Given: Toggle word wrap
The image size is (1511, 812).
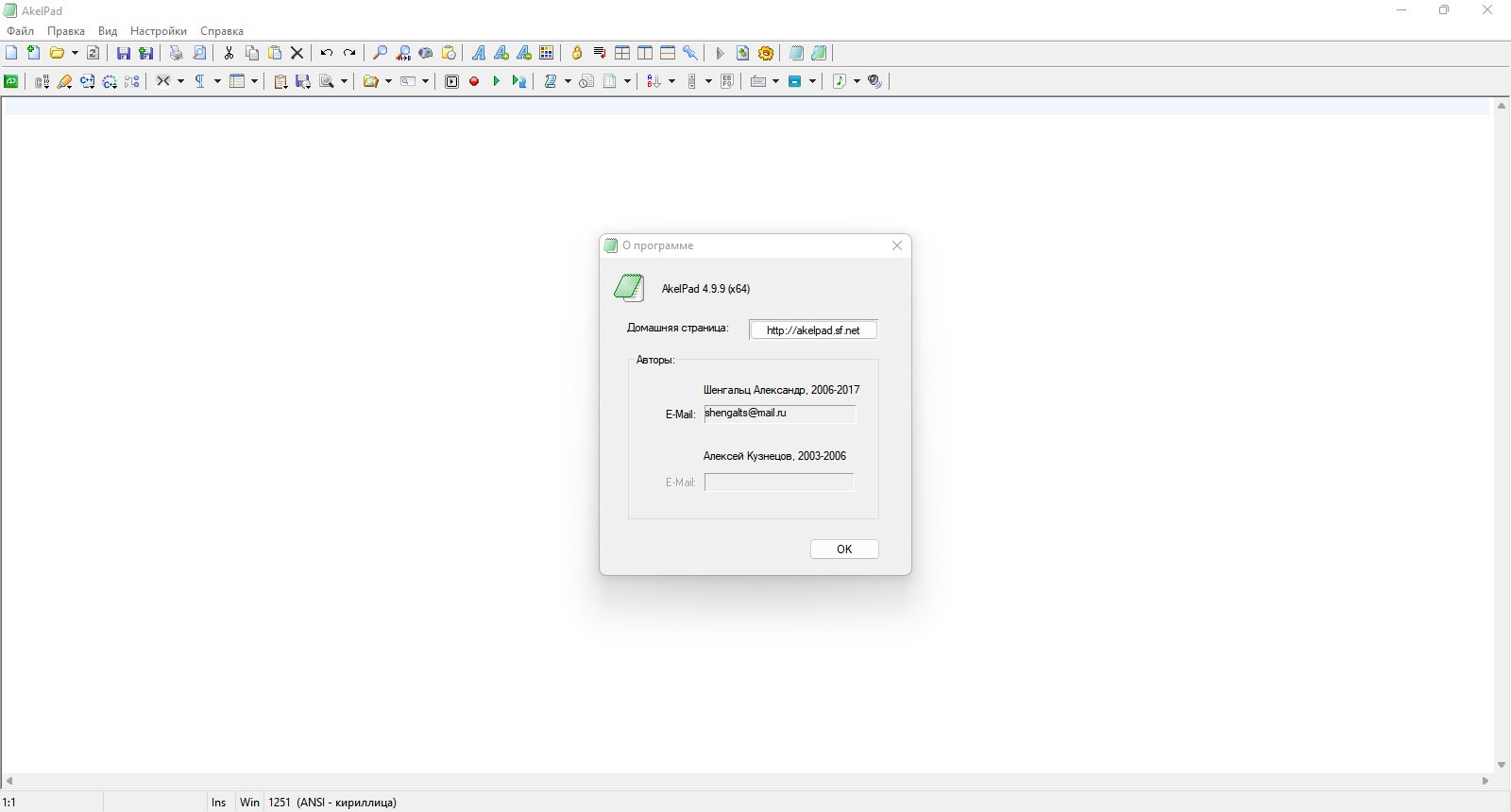Looking at the screenshot, I should pos(600,53).
